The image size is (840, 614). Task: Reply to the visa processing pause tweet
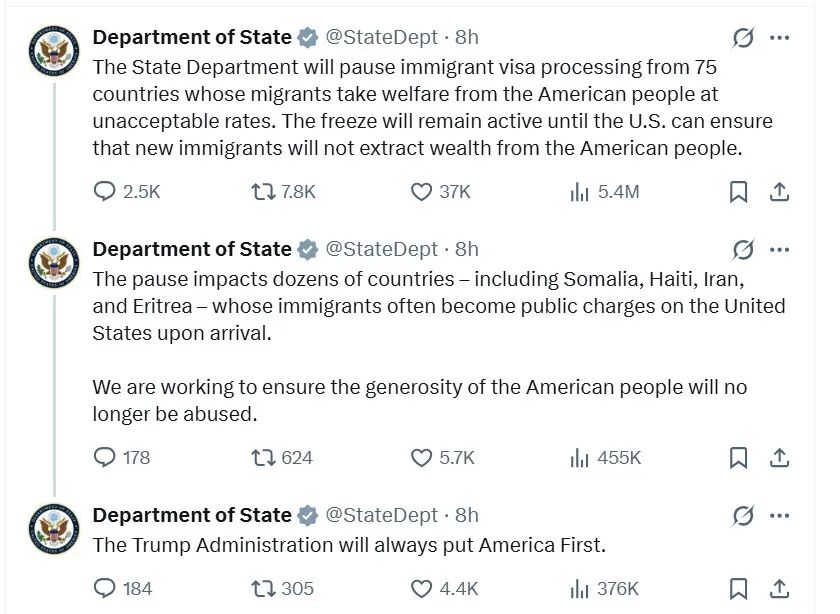105,191
